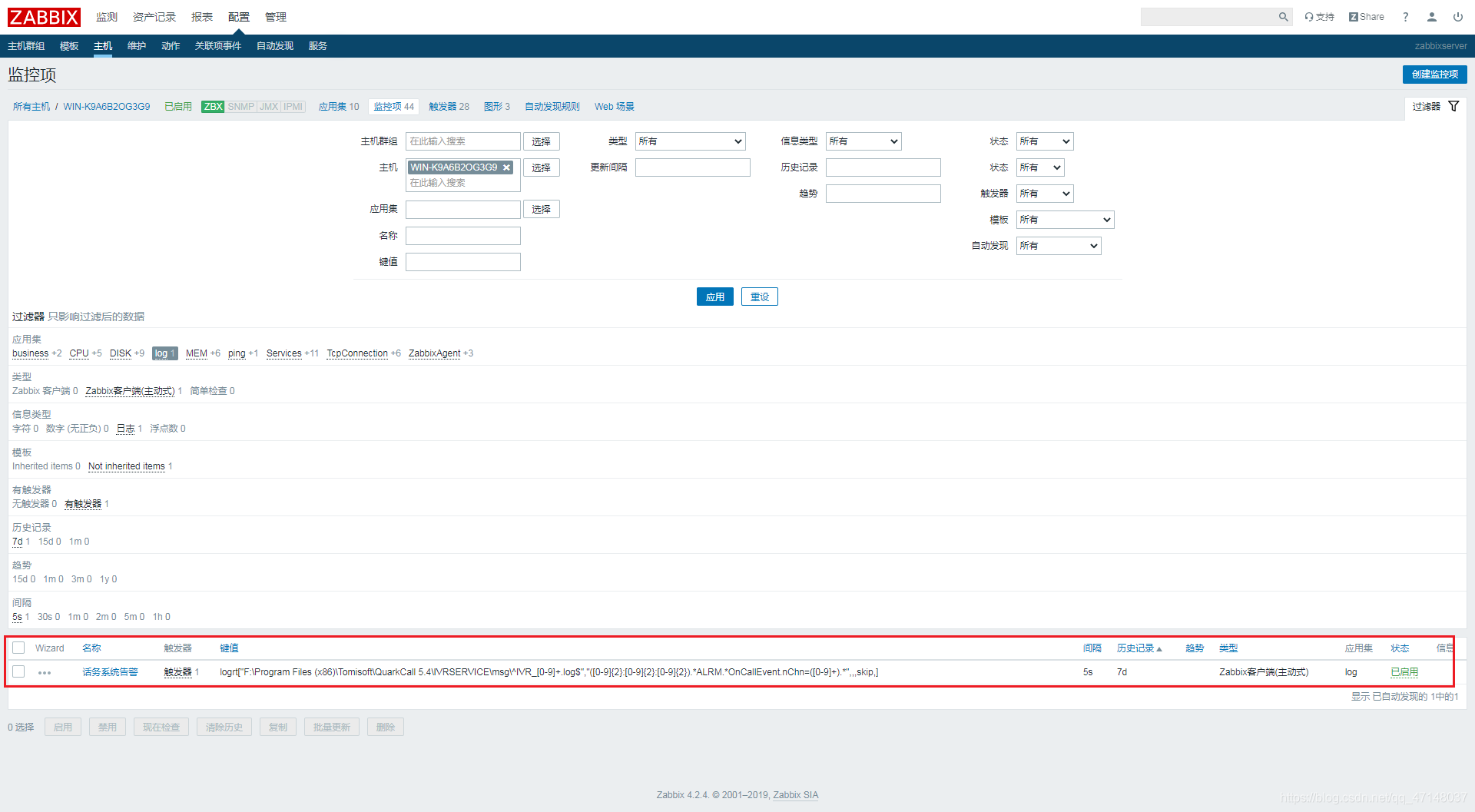The height and width of the screenshot is (812, 1475).
Task: Switch to 图形 3 tab
Action: [497, 107]
